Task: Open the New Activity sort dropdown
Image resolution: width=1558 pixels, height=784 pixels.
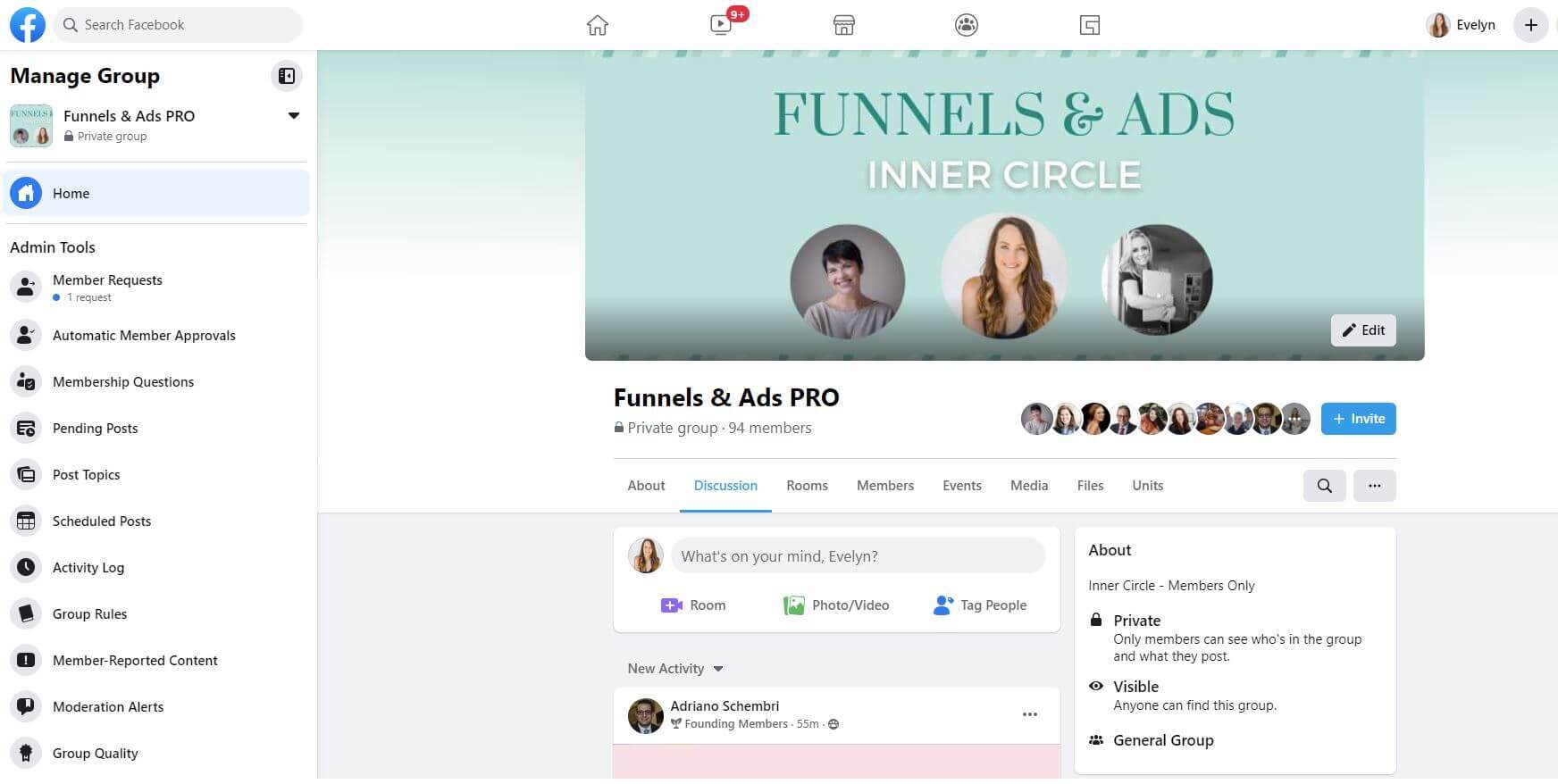Action: [x=675, y=669]
